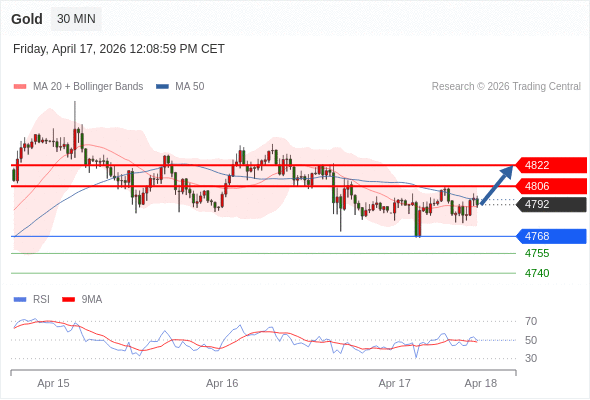
Task: Select the date text Friday, April 17, 2026
Action: click(70, 49)
